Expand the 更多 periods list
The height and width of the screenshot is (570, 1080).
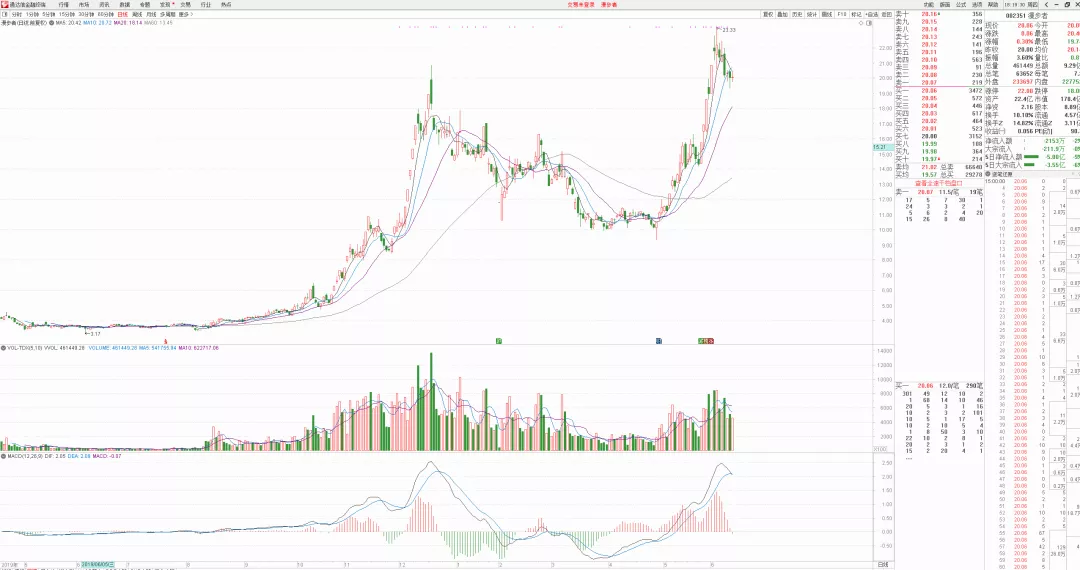(x=185, y=14)
